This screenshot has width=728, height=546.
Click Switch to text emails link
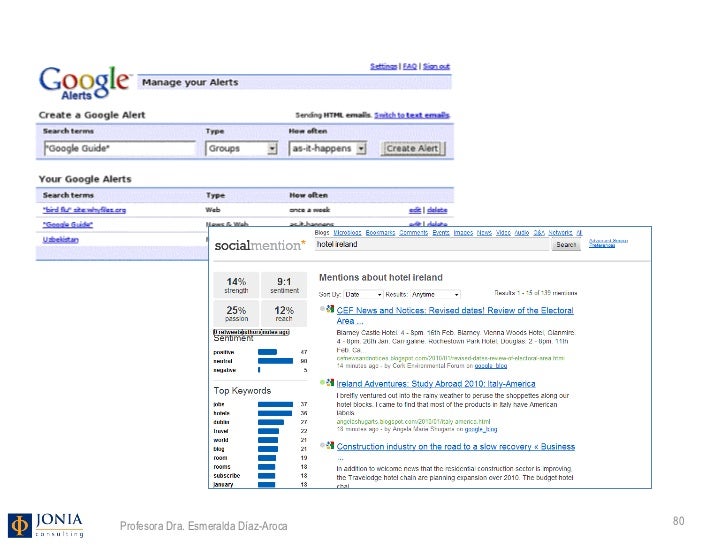pyautogui.click(x=412, y=115)
